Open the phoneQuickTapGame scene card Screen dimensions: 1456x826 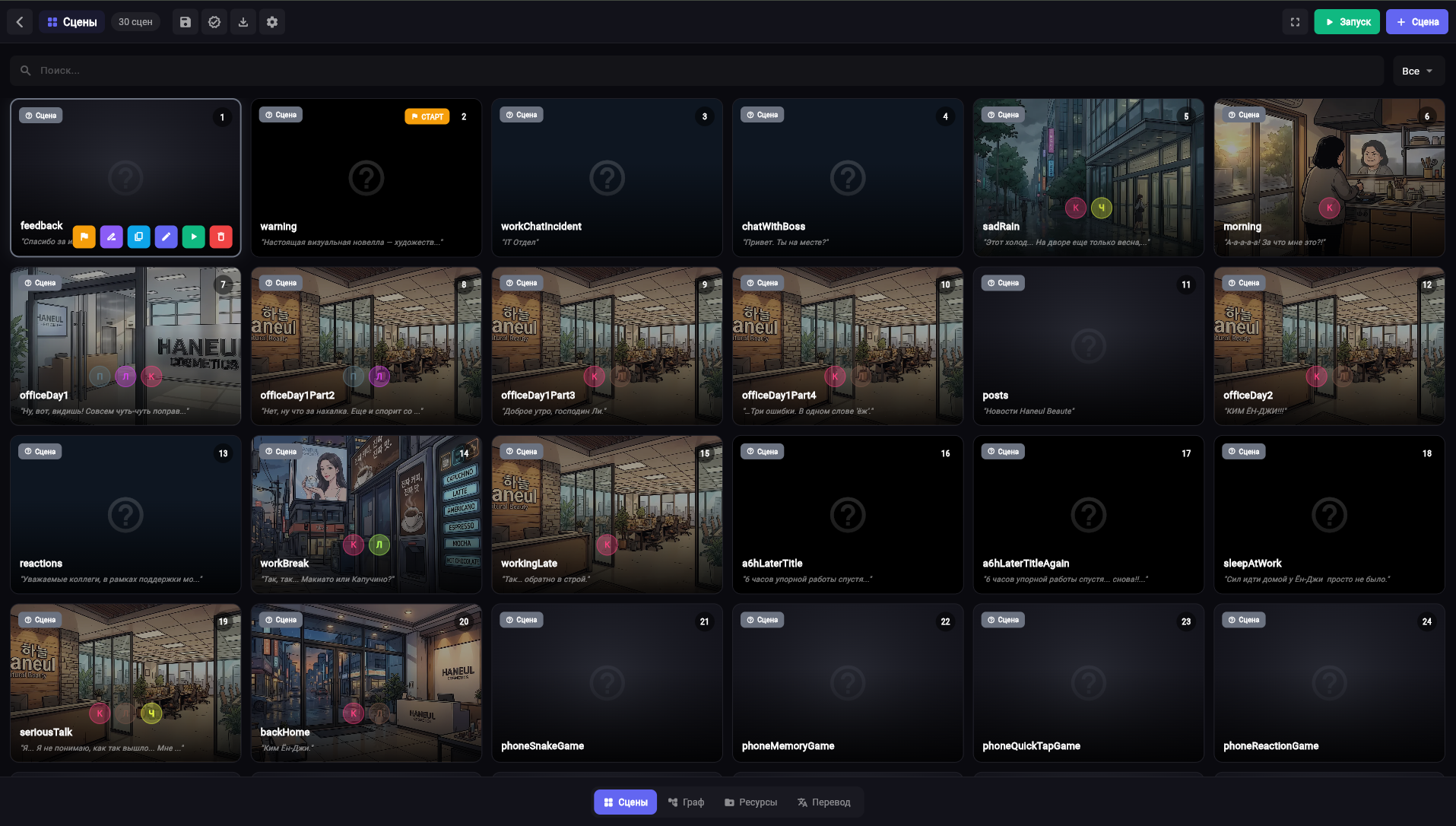click(x=1089, y=683)
